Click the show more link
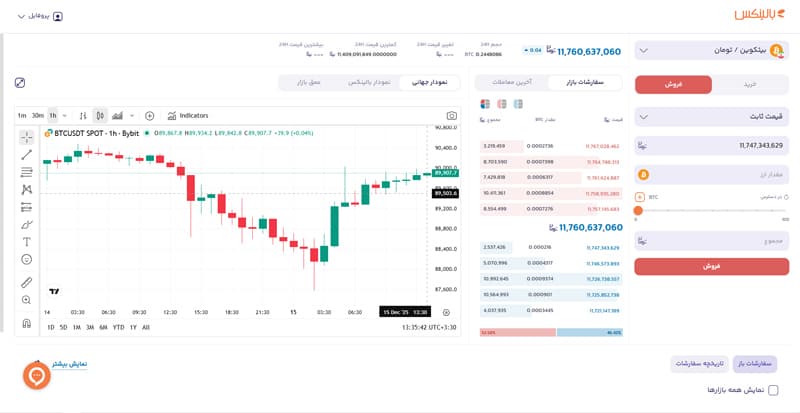Screen dimensions: 800x413 click(x=69, y=365)
